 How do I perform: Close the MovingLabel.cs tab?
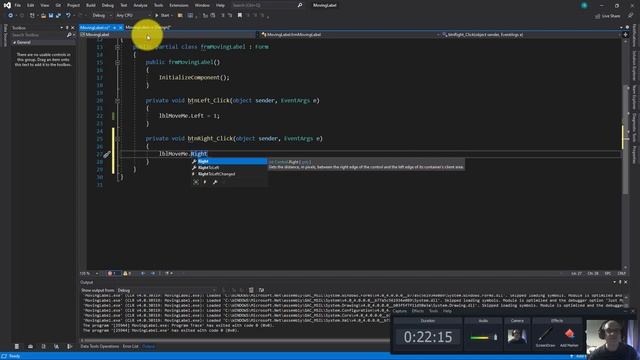click(x=120, y=27)
